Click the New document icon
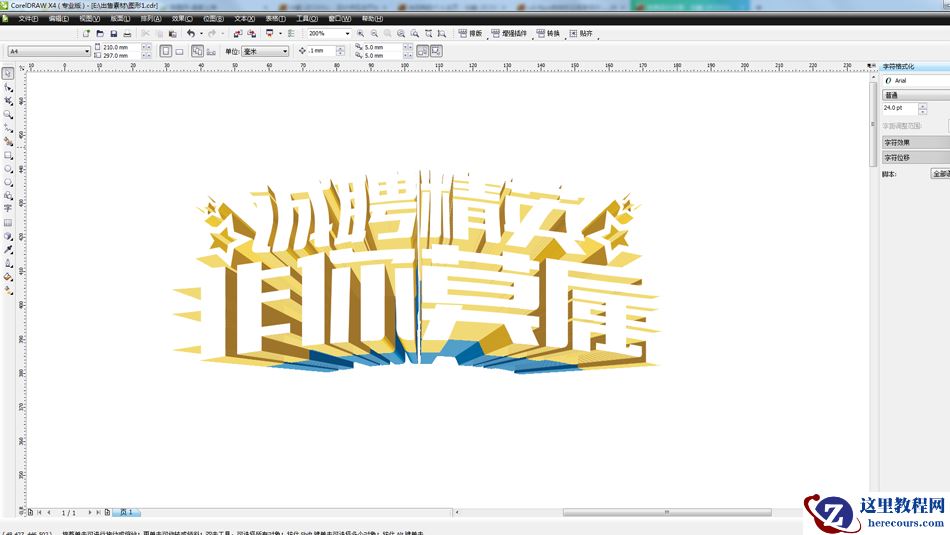Image resolution: width=950 pixels, height=535 pixels. [x=86, y=33]
